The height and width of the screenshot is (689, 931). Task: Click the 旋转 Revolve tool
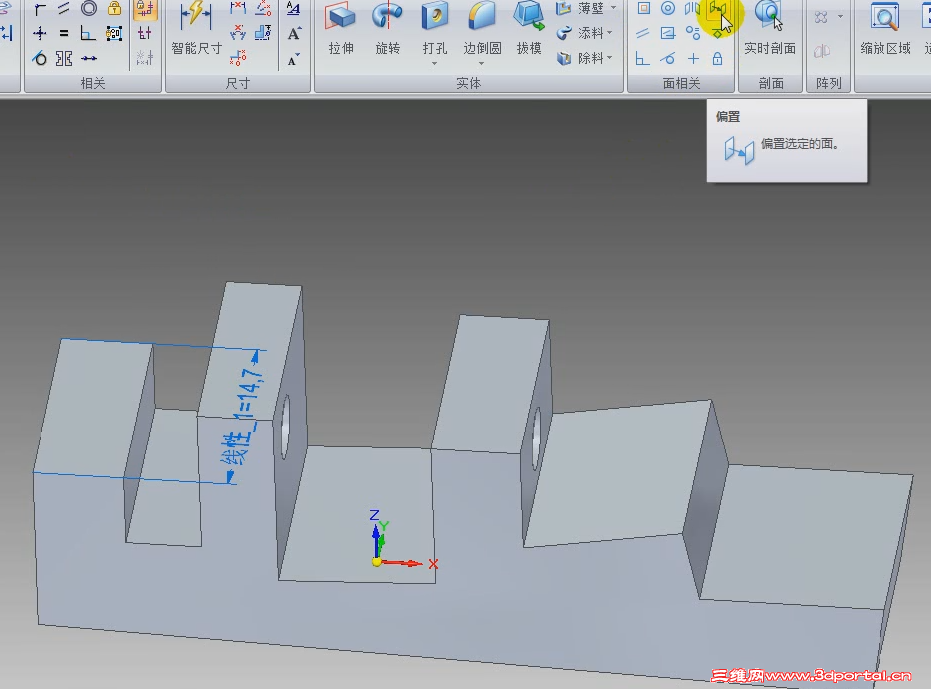pyautogui.click(x=388, y=29)
